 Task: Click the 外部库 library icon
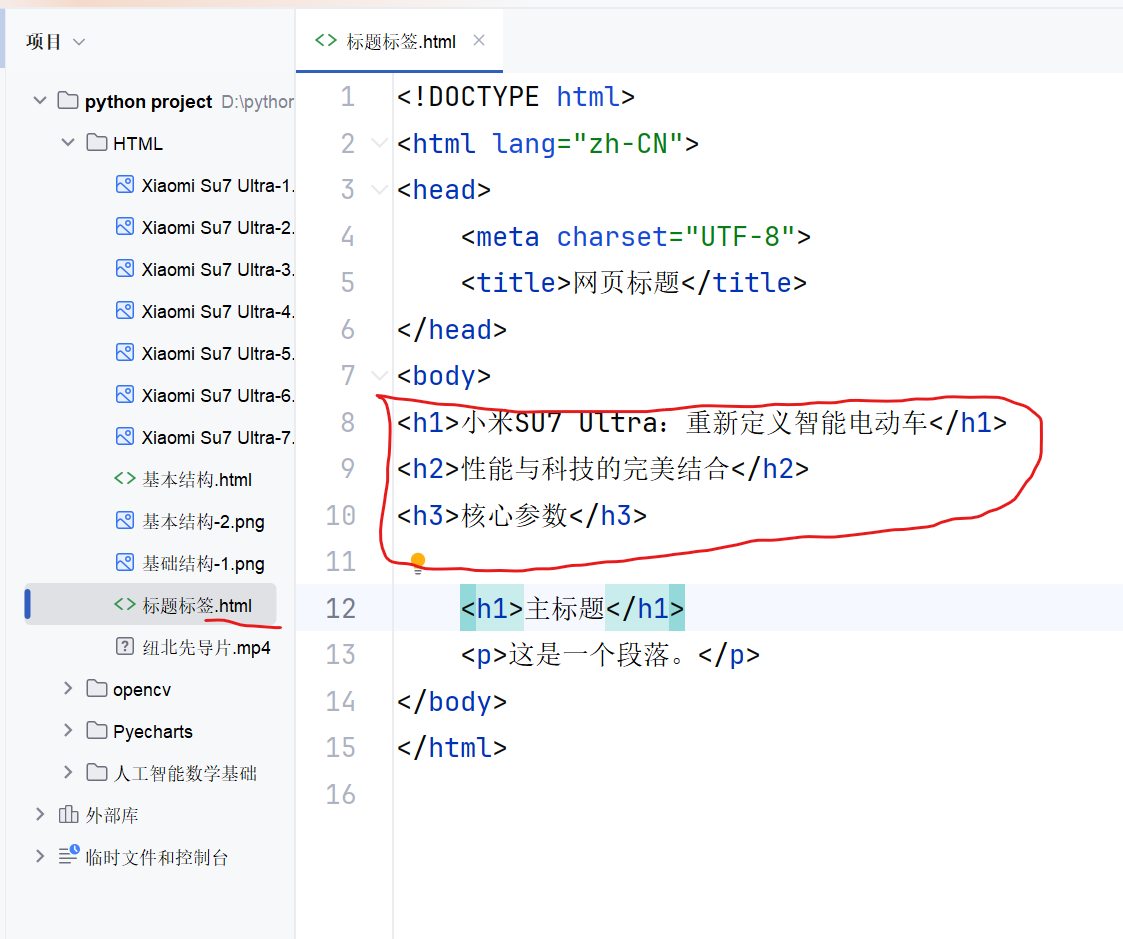coord(69,814)
